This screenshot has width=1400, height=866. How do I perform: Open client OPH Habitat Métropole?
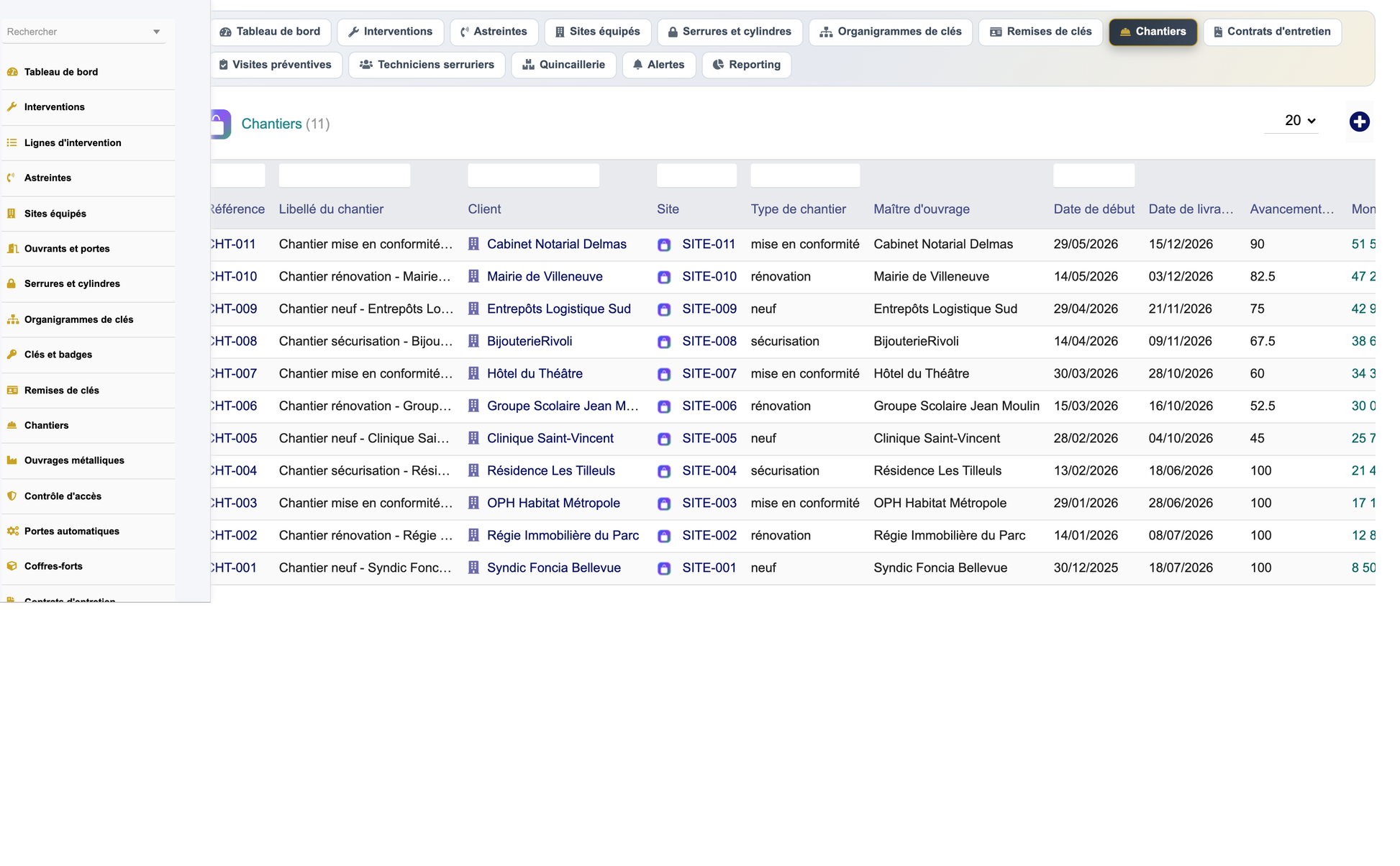(553, 503)
